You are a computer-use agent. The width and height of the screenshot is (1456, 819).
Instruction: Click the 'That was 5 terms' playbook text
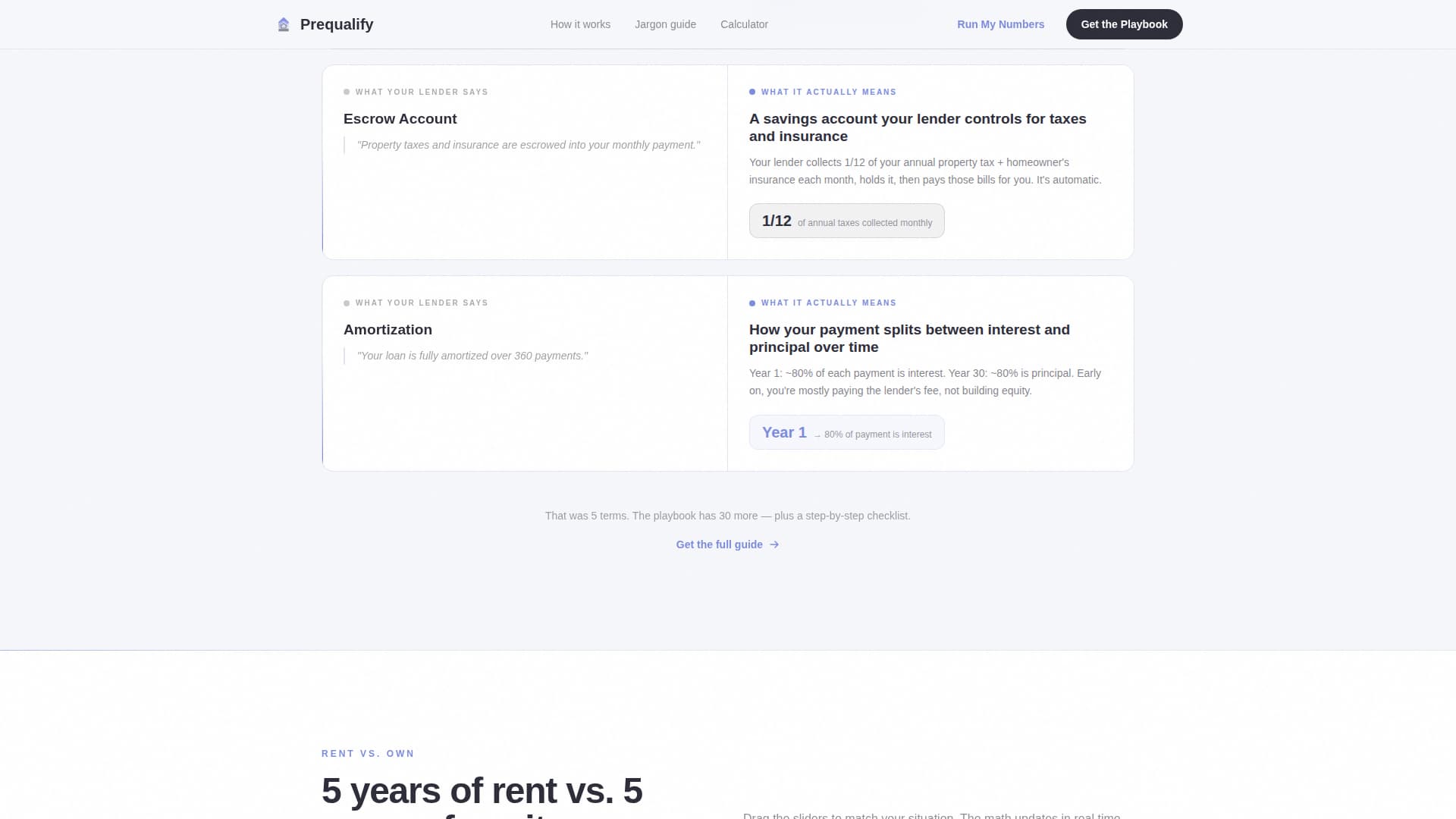[x=727, y=516]
